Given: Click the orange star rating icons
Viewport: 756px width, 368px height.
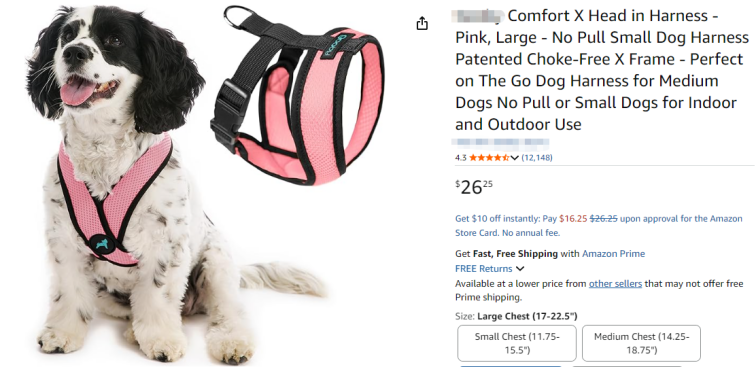Looking at the screenshot, I should tap(489, 158).
